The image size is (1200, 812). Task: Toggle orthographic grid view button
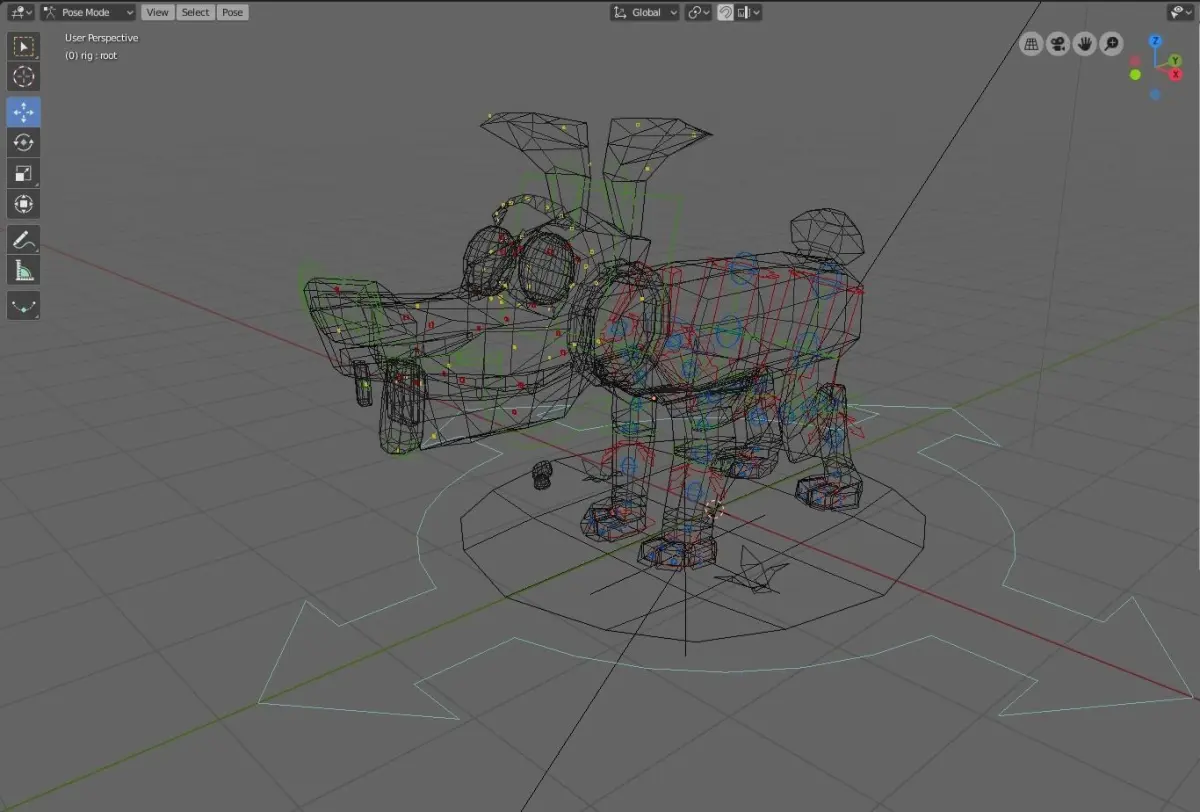click(x=1032, y=44)
